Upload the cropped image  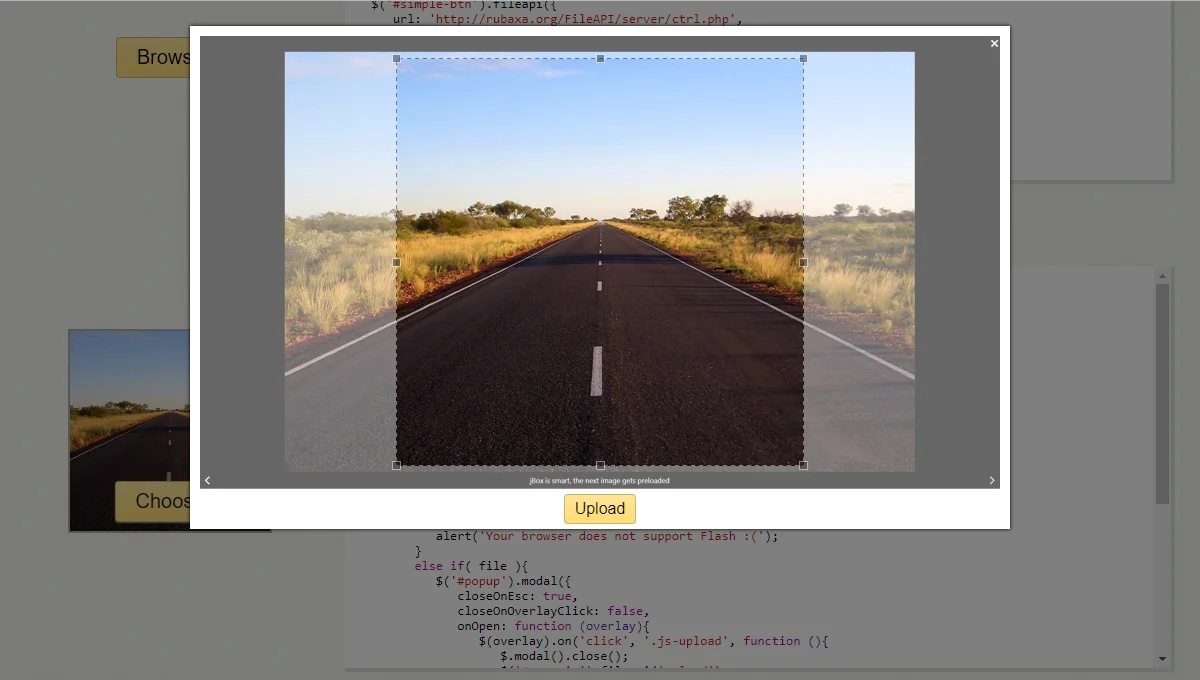pos(600,508)
